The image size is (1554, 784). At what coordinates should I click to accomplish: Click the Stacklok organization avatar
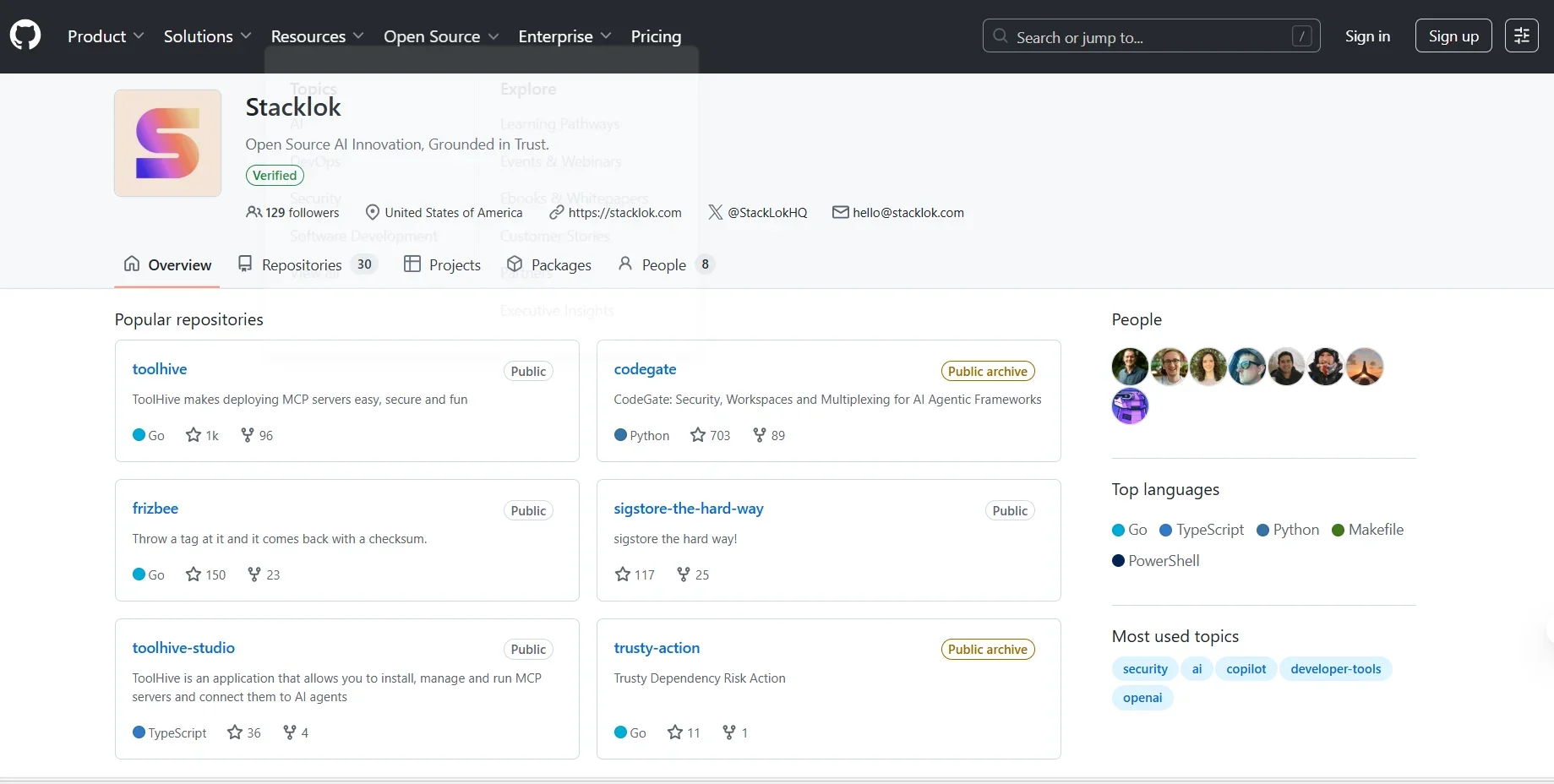coord(167,144)
